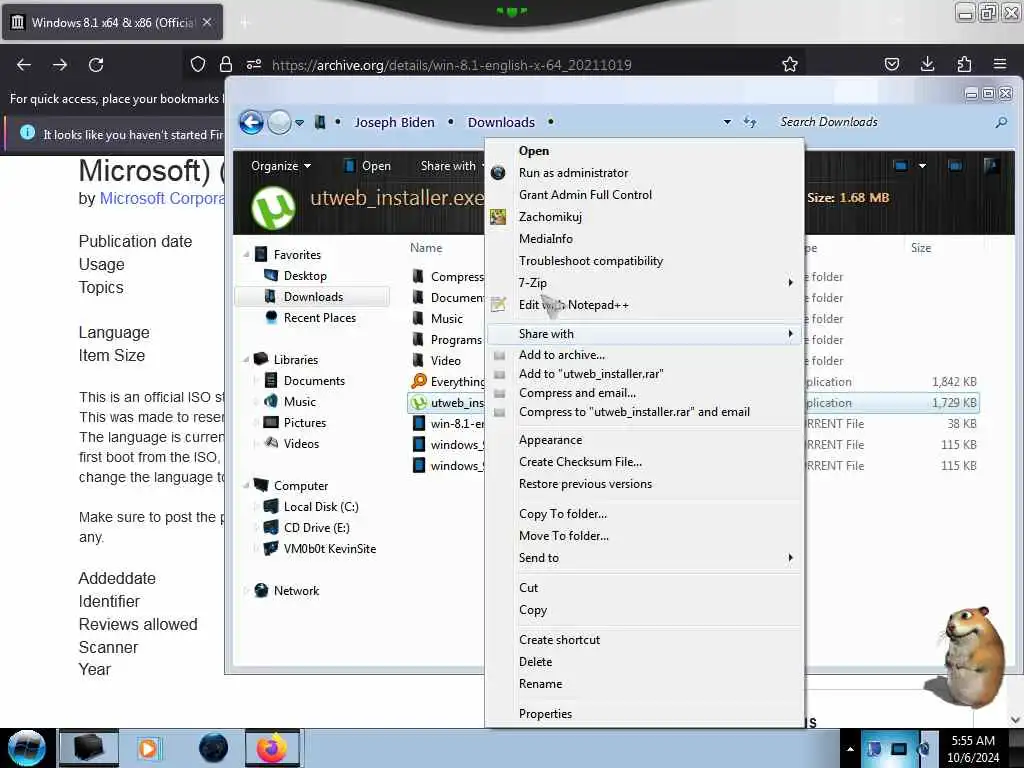Click the preview pane toggle icon
Image resolution: width=1024 pixels, height=768 pixels.
[955, 166]
